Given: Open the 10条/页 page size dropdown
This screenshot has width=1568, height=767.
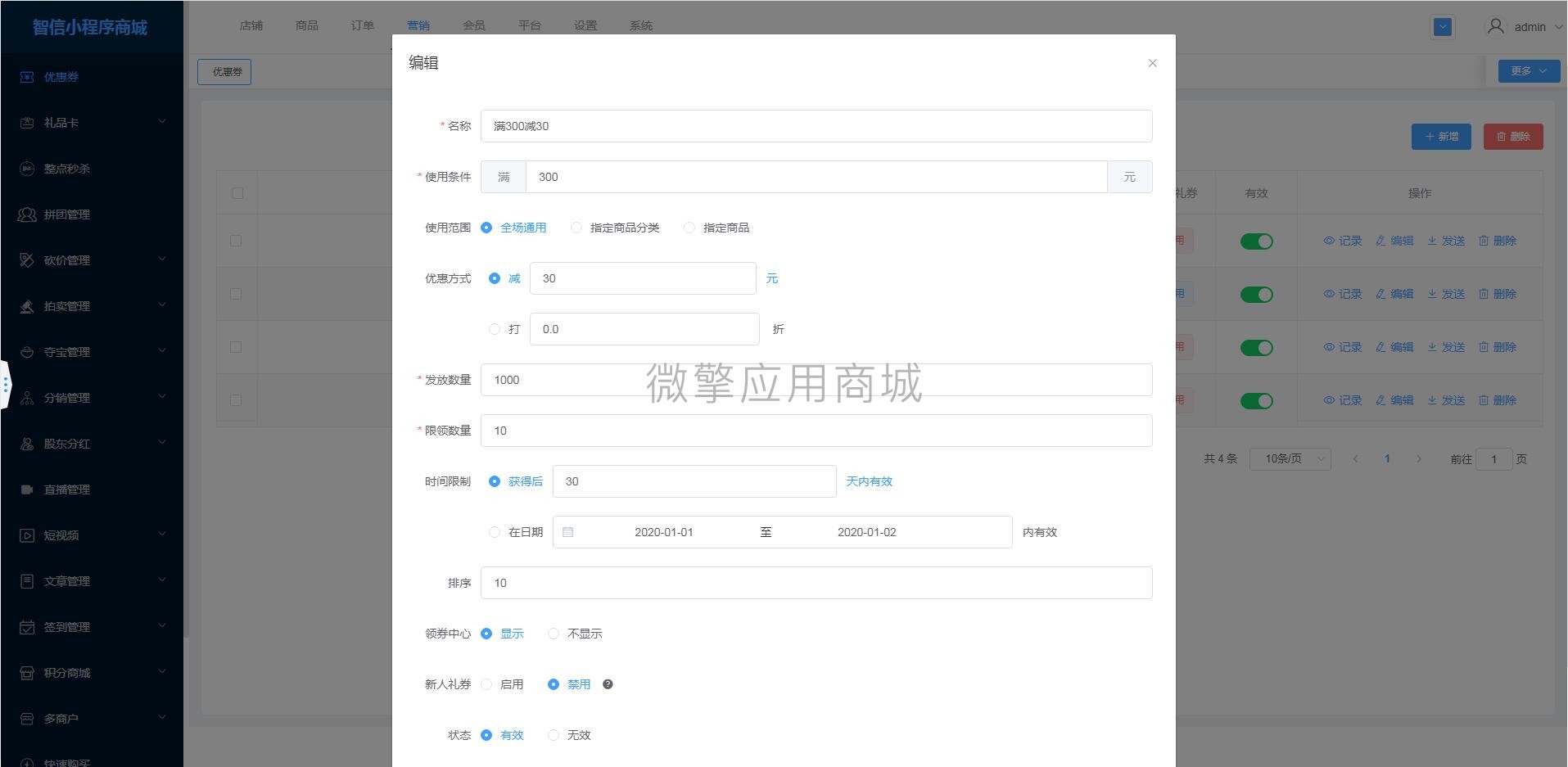Looking at the screenshot, I should pos(1290,459).
